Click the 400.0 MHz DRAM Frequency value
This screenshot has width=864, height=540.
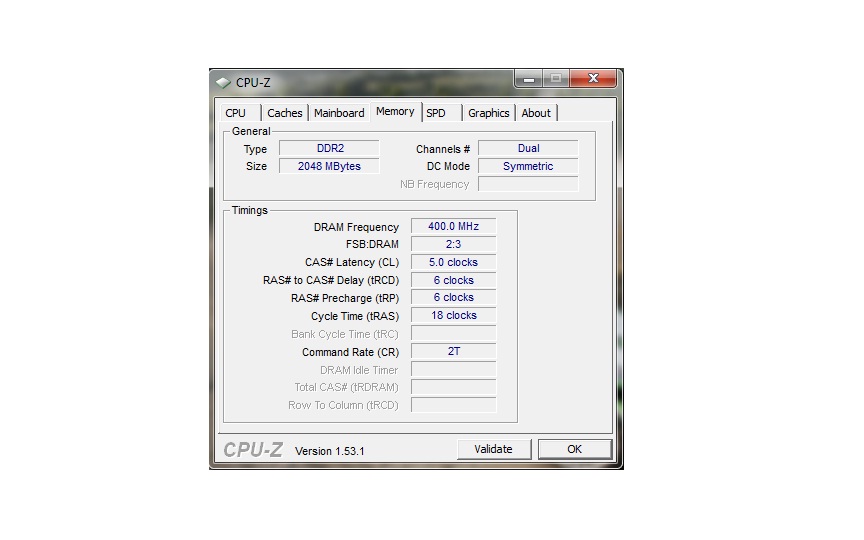453,226
